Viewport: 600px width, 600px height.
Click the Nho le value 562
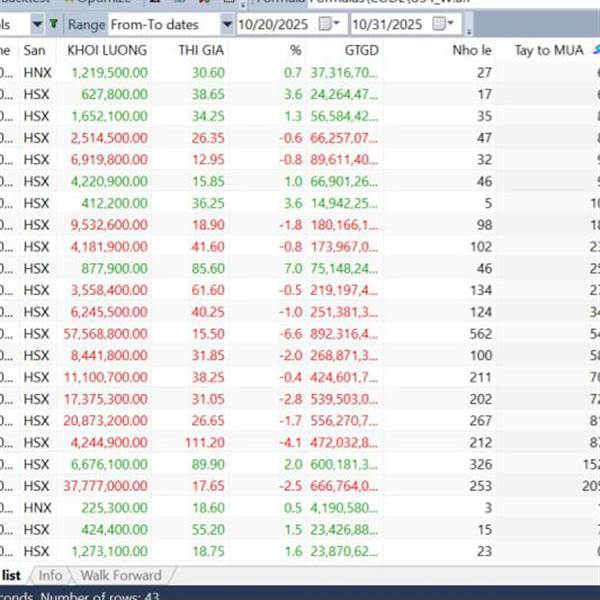[481, 334]
